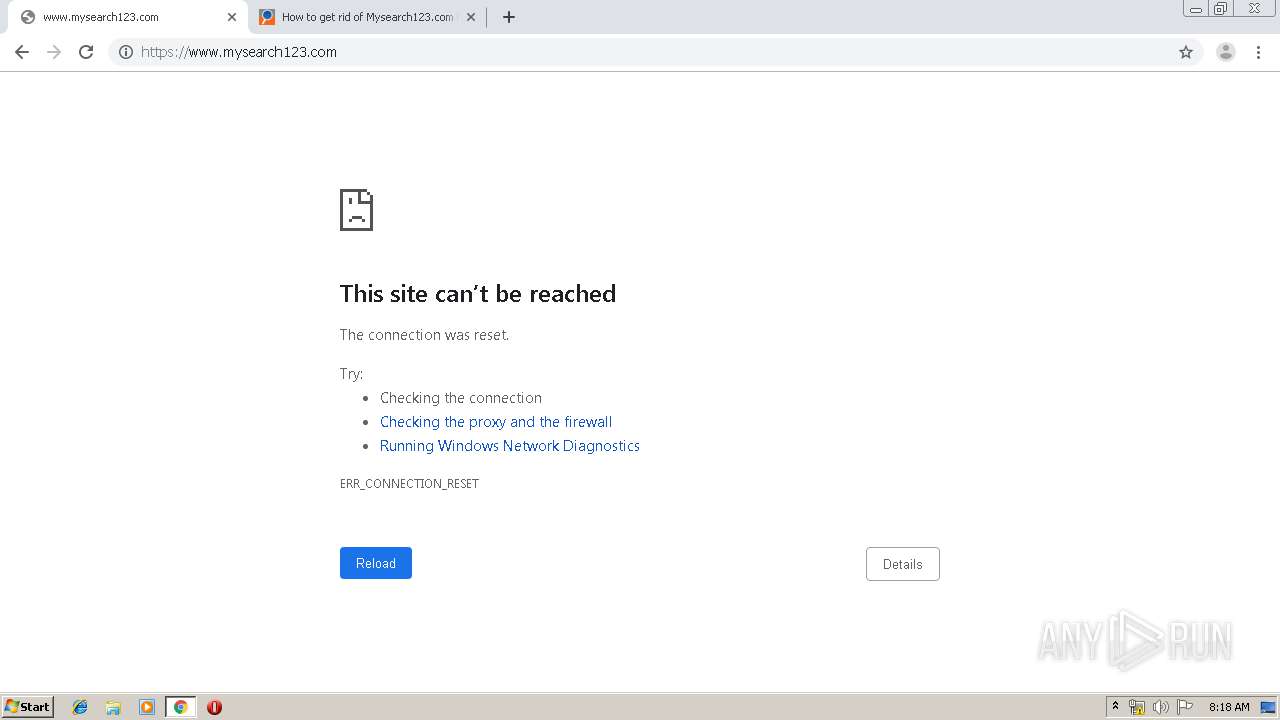Image resolution: width=1280 pixels, height=720 pixels.
Task: Click the Checking the connection bullet text
Action: click(x=461, y=398)
